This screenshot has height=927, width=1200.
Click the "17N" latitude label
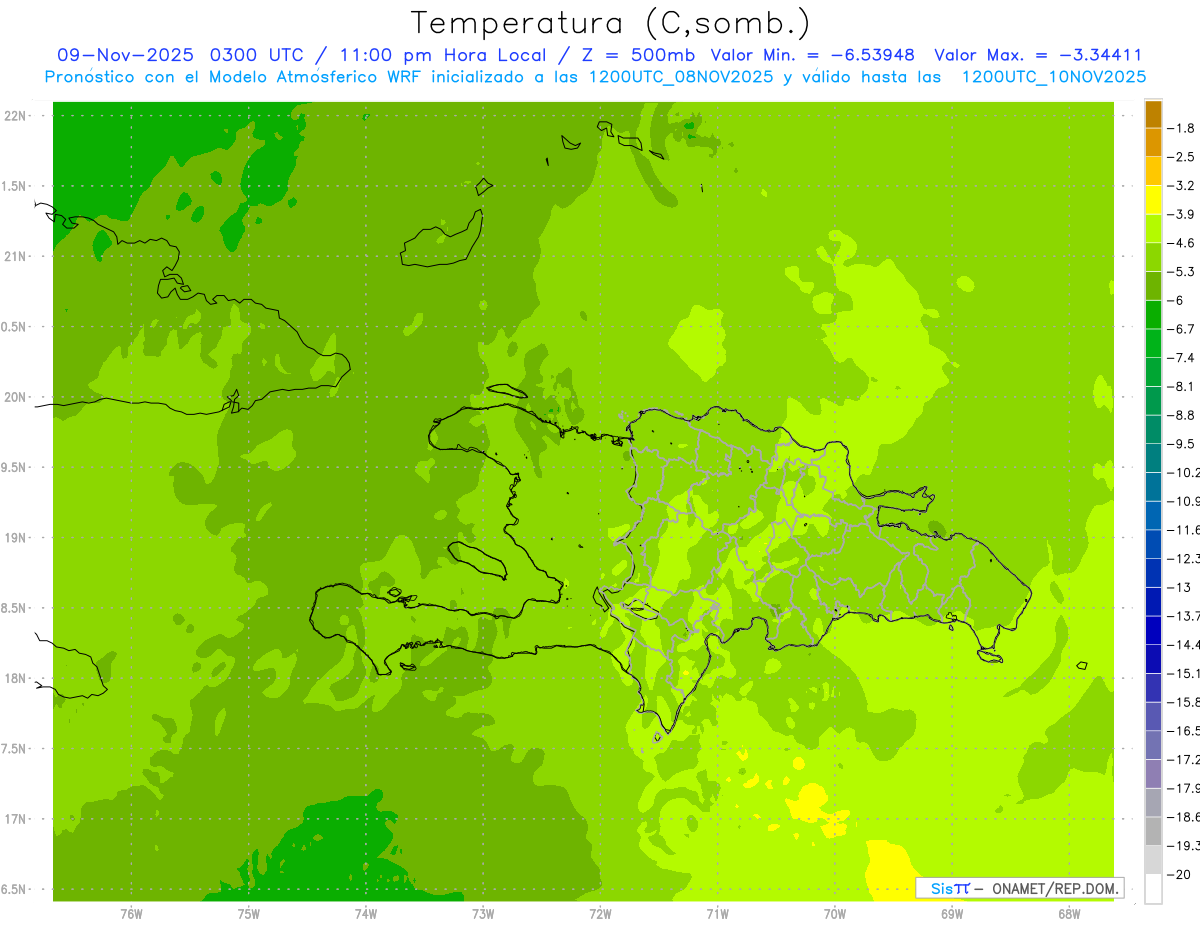tap(16, 819)
